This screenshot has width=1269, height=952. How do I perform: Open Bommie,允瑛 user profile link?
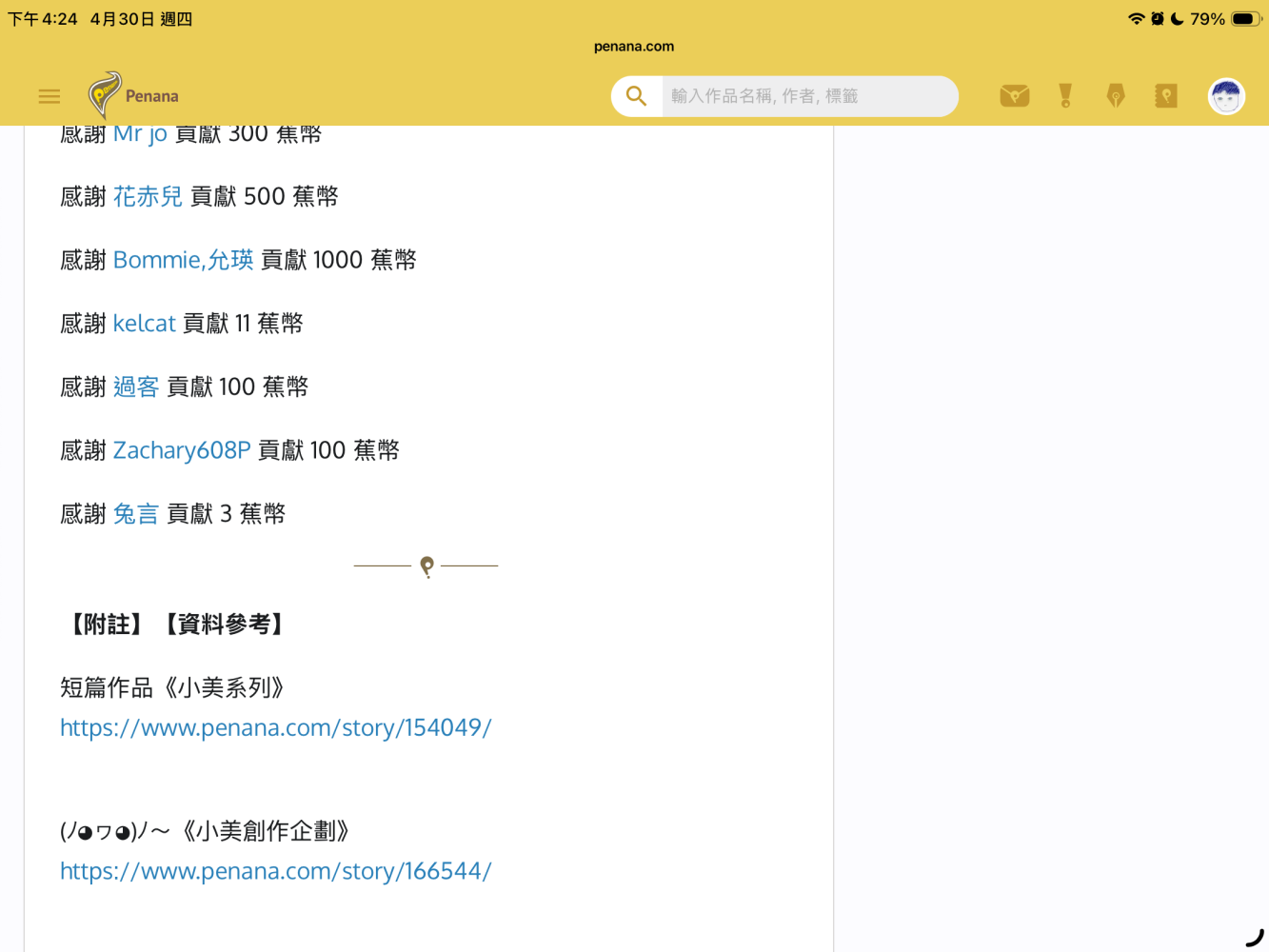(x=184, y=260)
